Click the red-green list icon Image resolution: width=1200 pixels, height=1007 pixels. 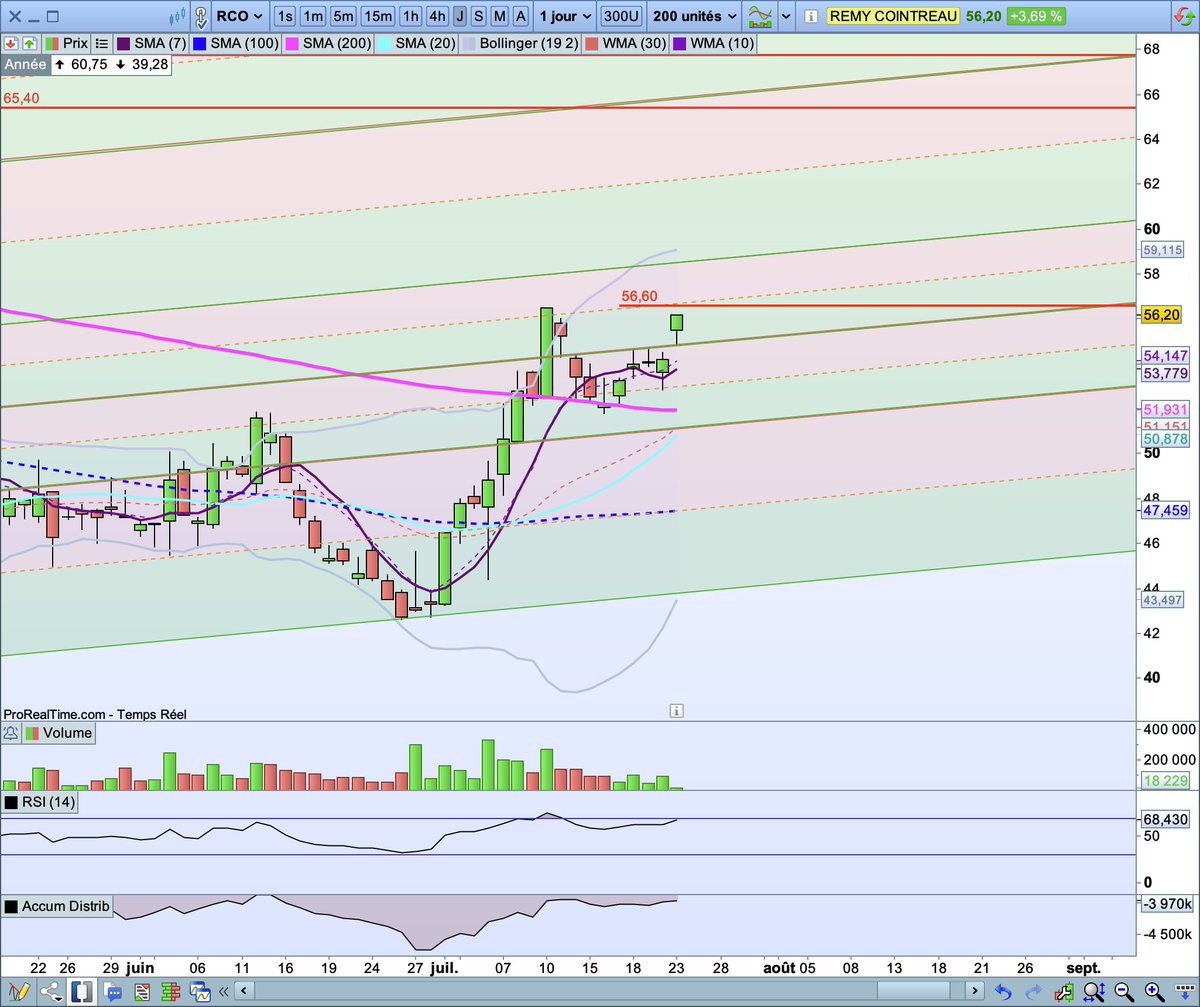point(142,992)
